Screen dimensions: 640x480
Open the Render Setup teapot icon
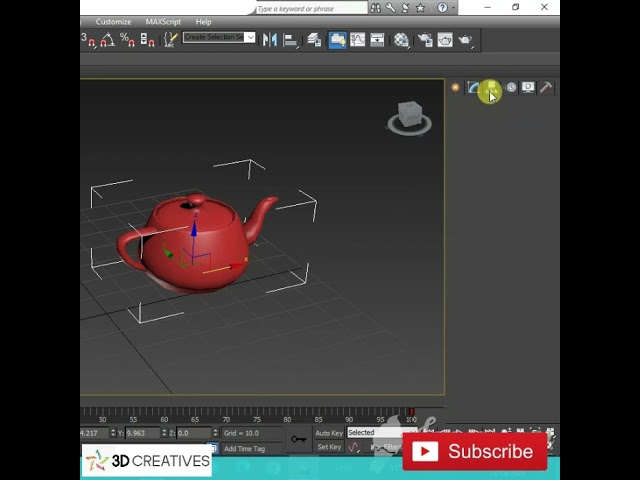[425, 40]
